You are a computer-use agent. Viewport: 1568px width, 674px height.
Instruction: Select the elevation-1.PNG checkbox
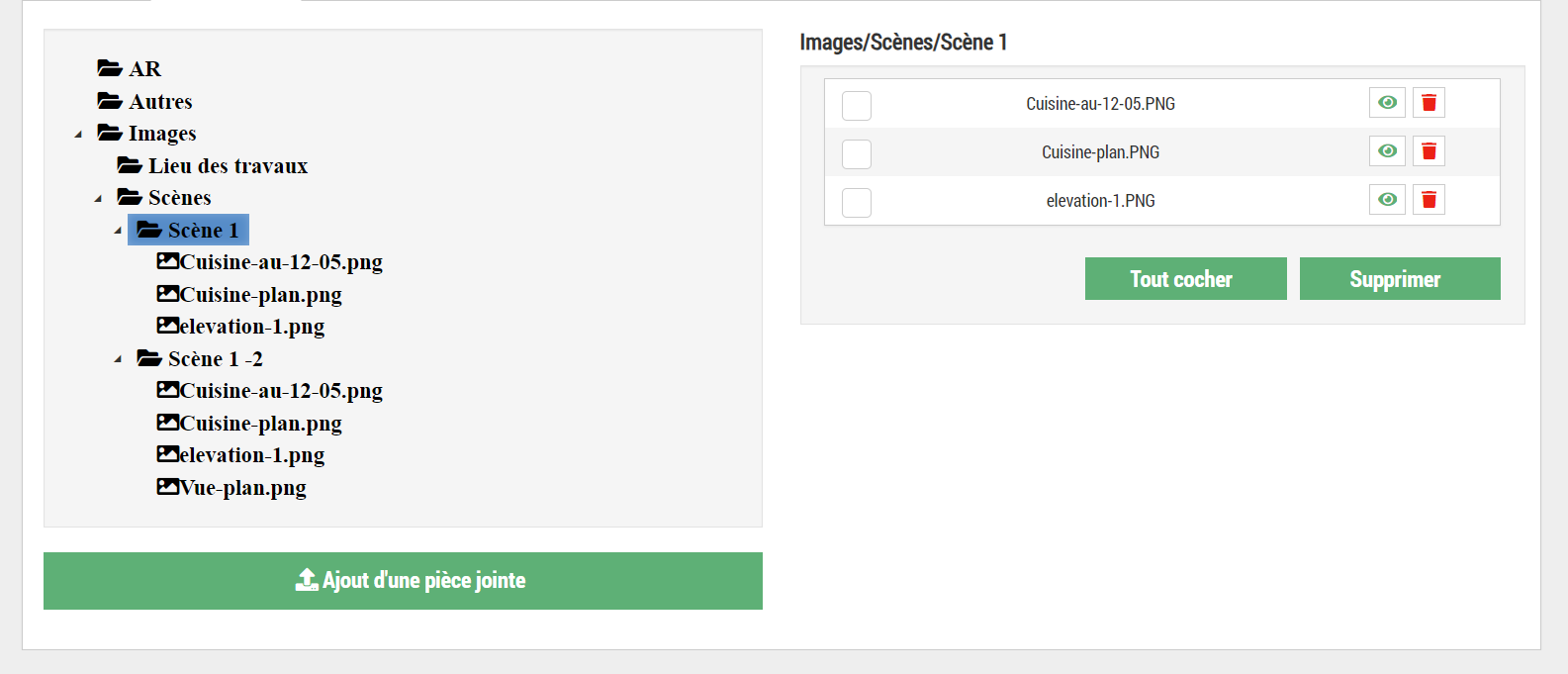pyautogui.click(x=857, y=203)
